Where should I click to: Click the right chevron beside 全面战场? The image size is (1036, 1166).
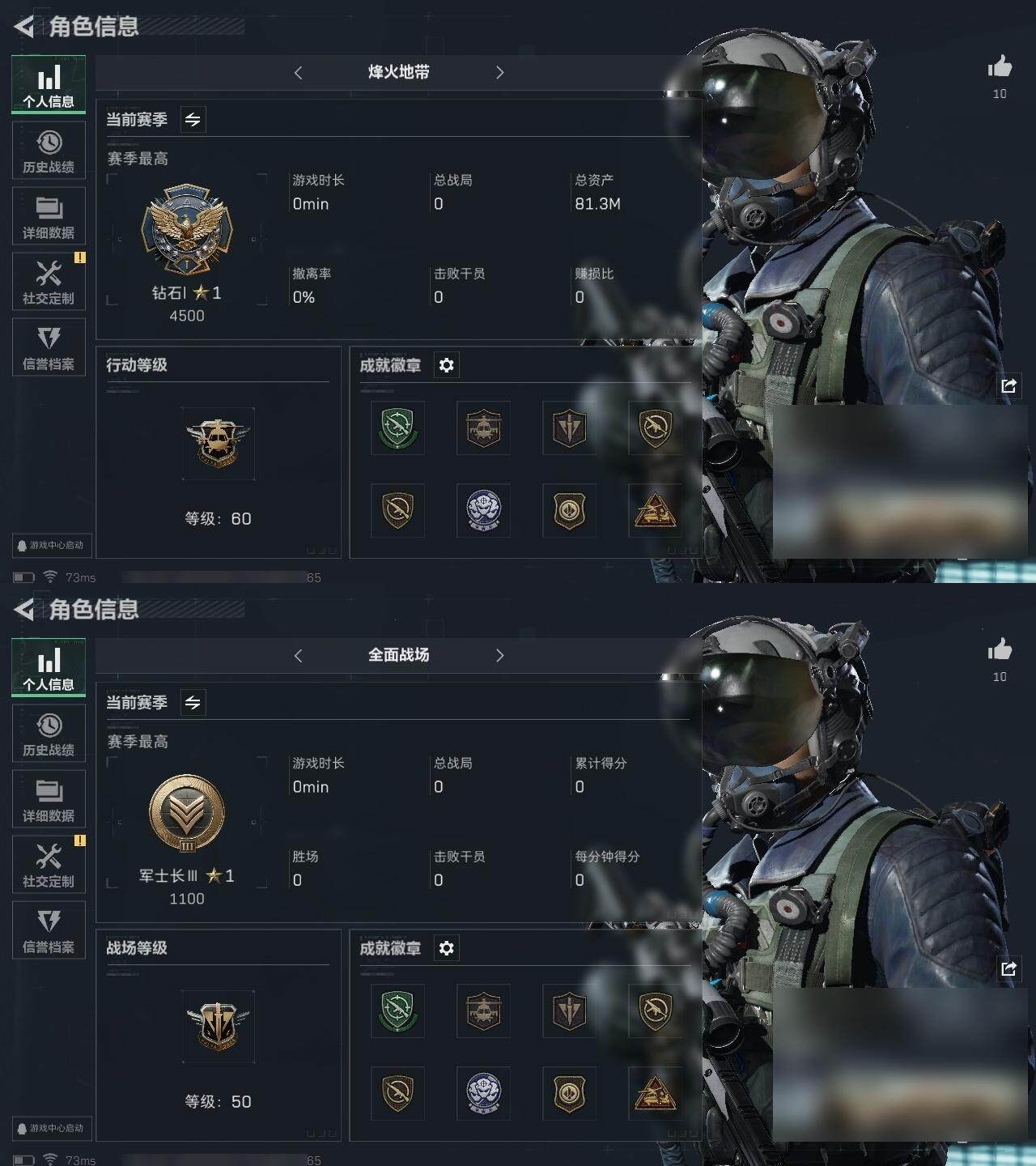[x=499, y=656]
